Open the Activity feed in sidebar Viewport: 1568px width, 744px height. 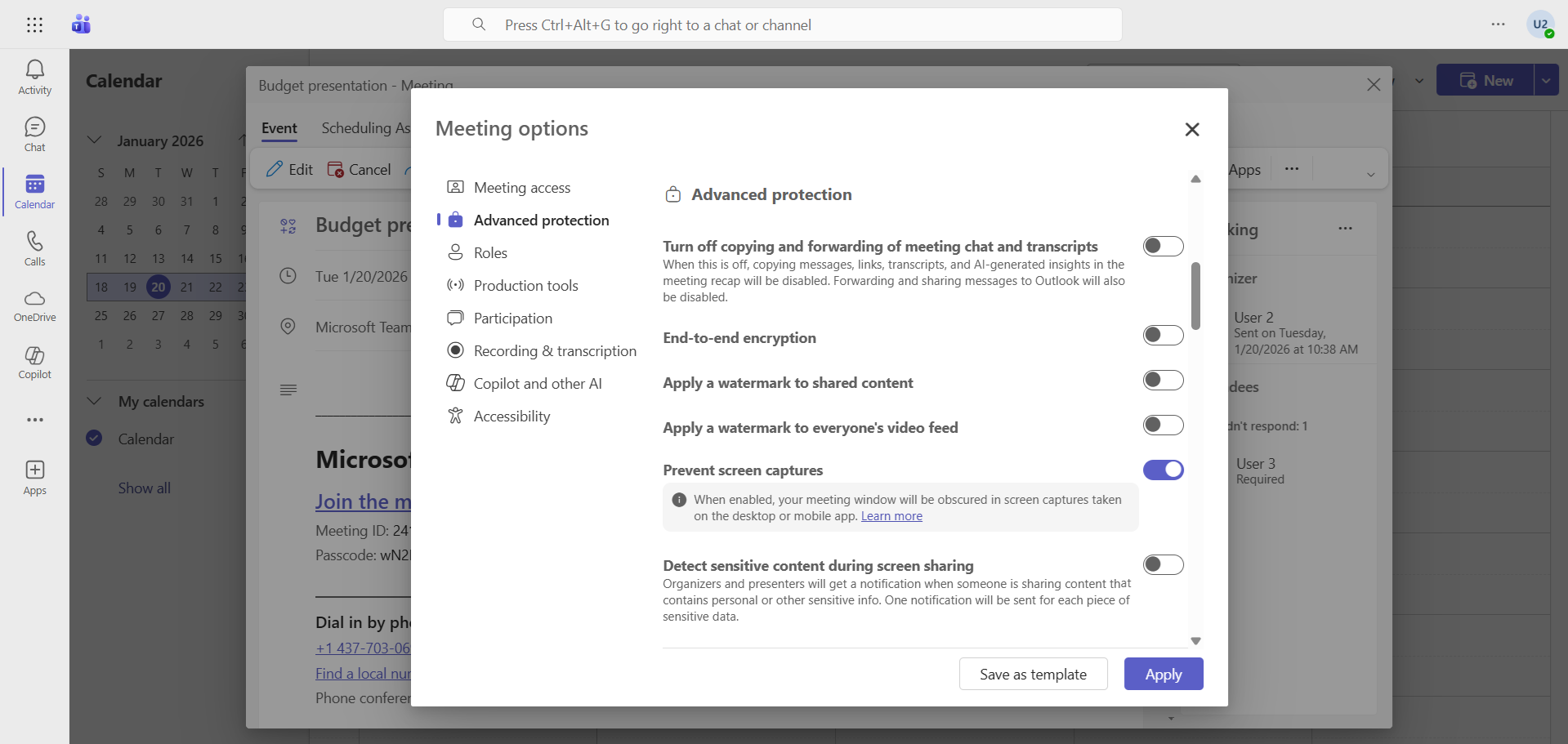tap(34, 78)
